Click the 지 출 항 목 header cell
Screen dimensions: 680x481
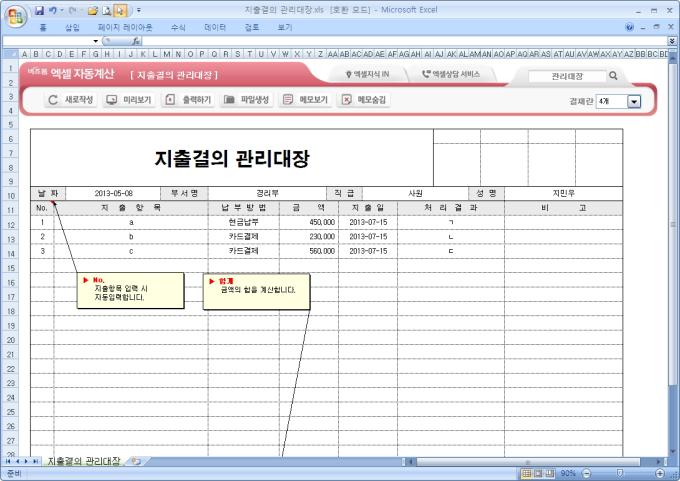tap(131, 208)
